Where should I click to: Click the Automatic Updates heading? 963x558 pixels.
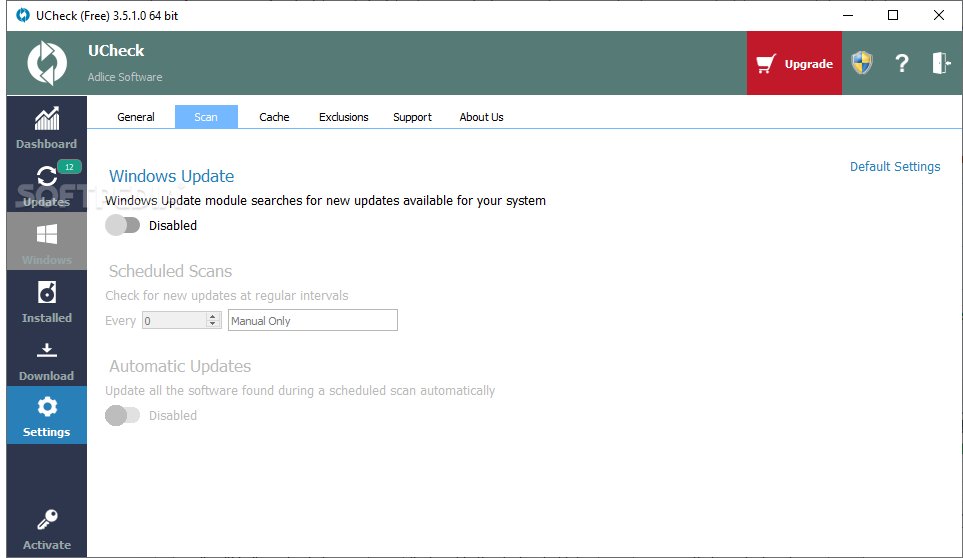tap(180, 366)
